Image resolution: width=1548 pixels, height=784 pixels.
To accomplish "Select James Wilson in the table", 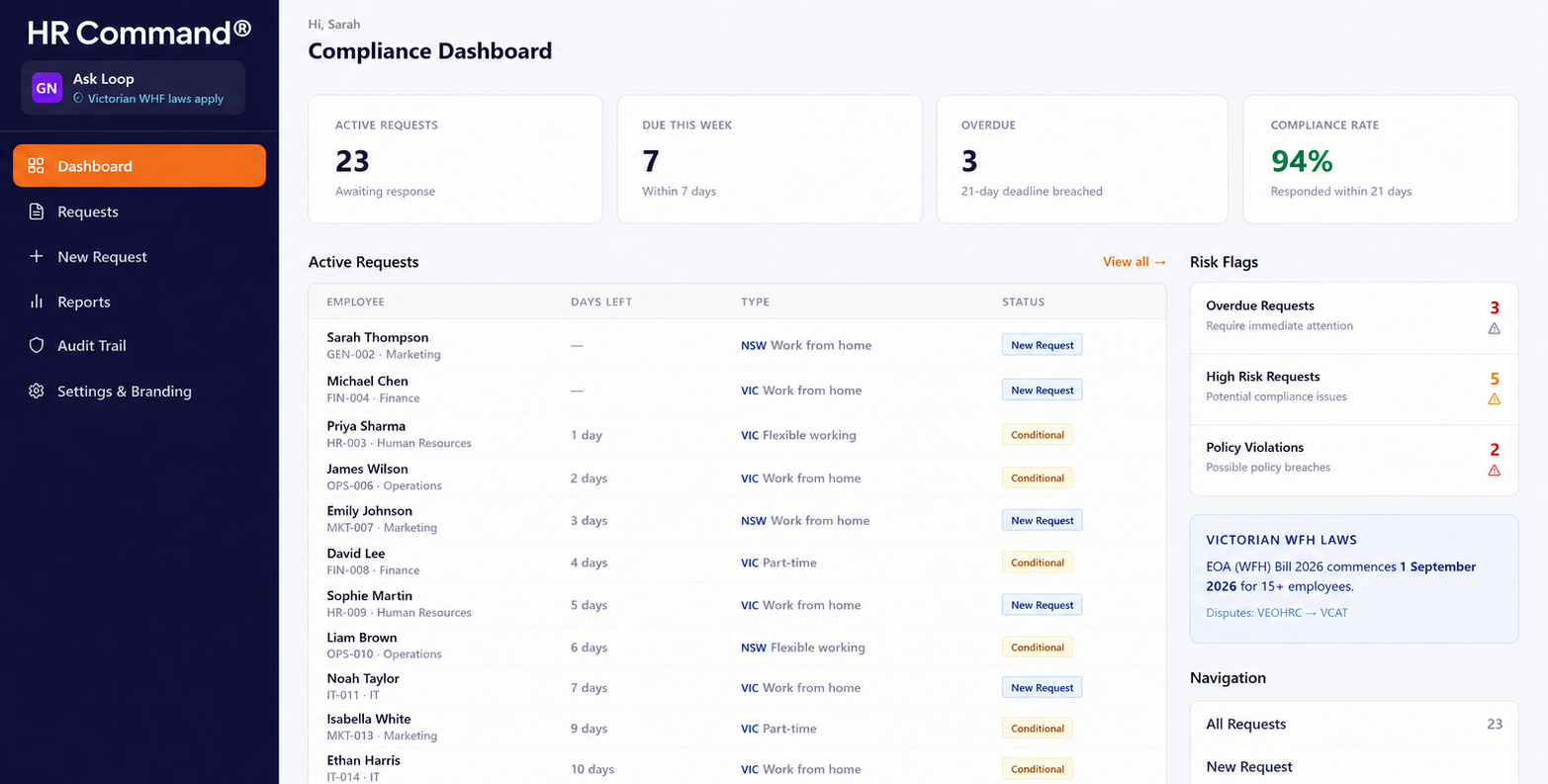I will pyautogui.click(x=737, y=478).
